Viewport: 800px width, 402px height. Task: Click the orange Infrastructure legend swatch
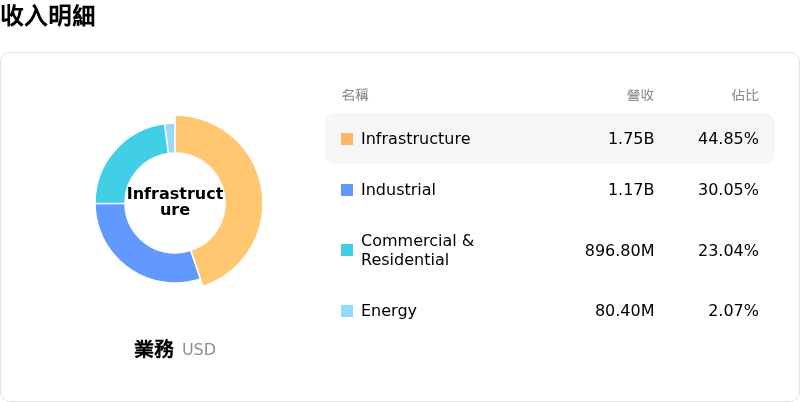pyautogui.click(x=347, y=139)
